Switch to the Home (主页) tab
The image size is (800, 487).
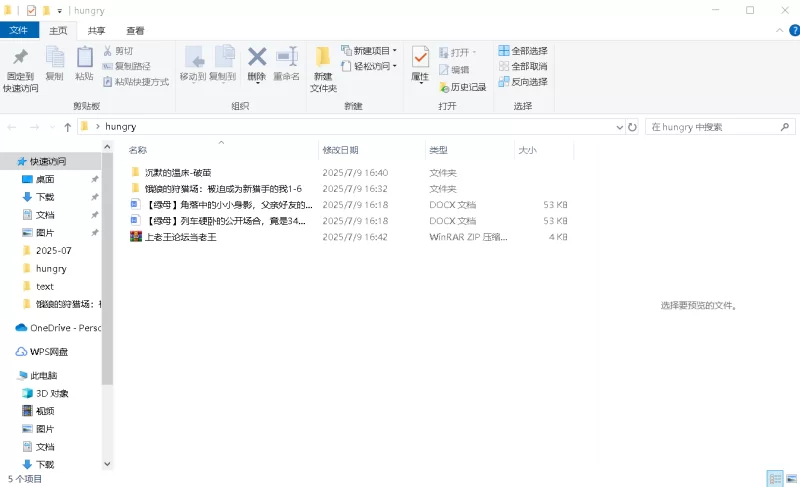point(58,31)
